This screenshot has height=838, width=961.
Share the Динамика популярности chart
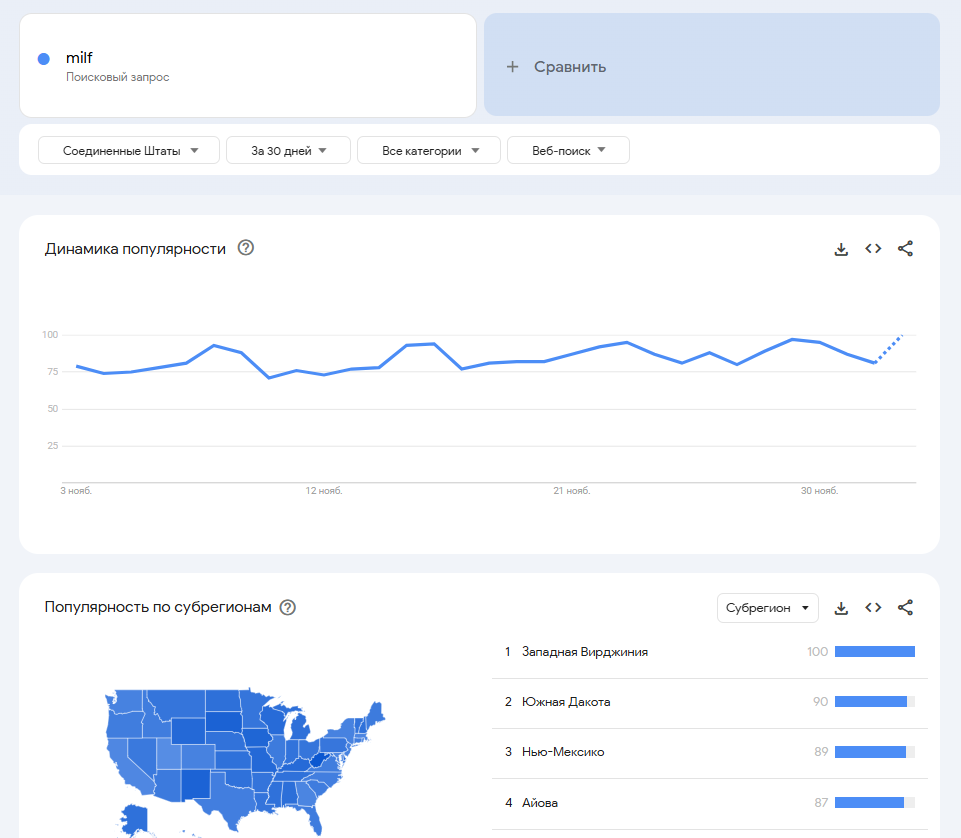(905, 249)
